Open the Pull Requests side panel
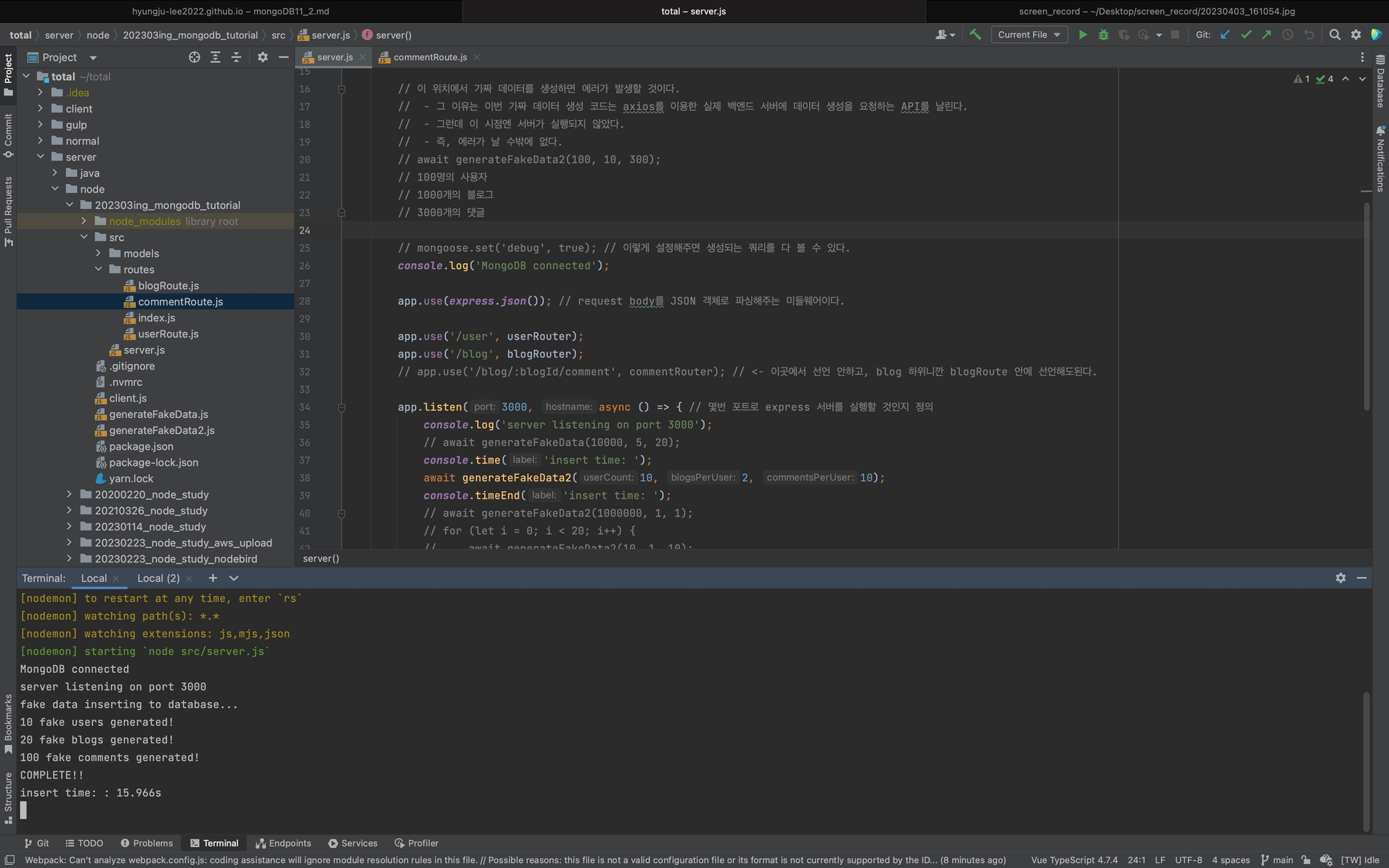The image size is (1389, 868). tap(8, 211)
